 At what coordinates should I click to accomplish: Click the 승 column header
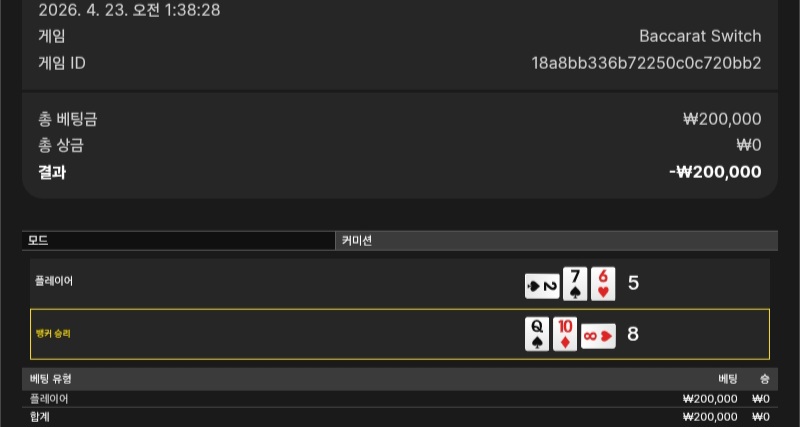(765, 379)
